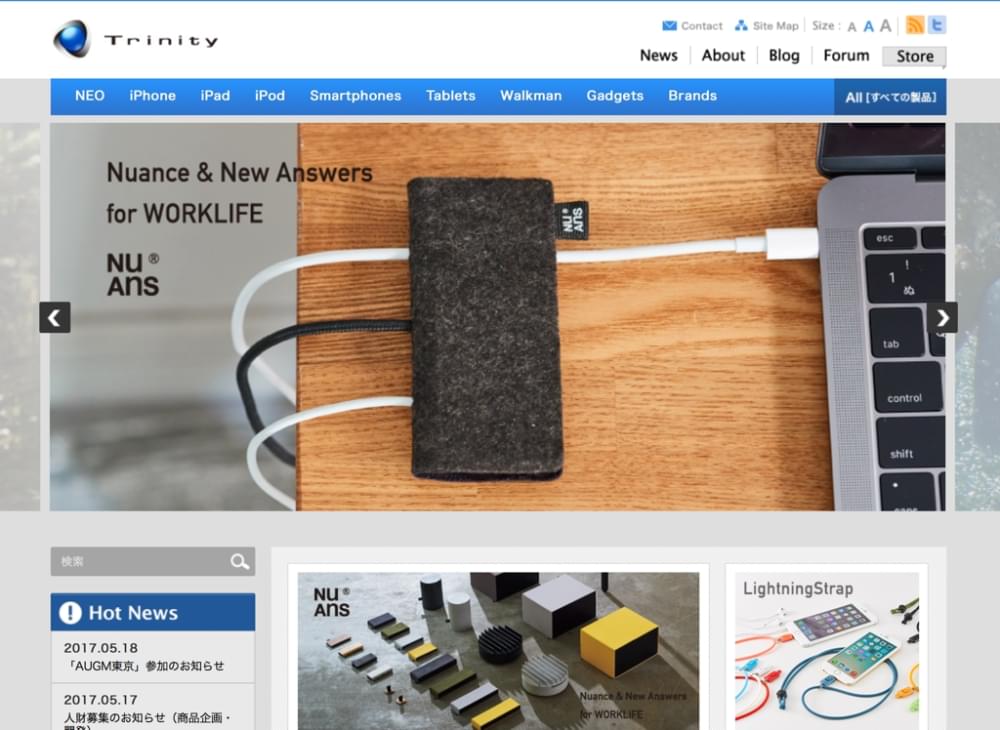1000x730 pixels.
Task: Advance to next slide arrow
Action: [x=942, y=318]
